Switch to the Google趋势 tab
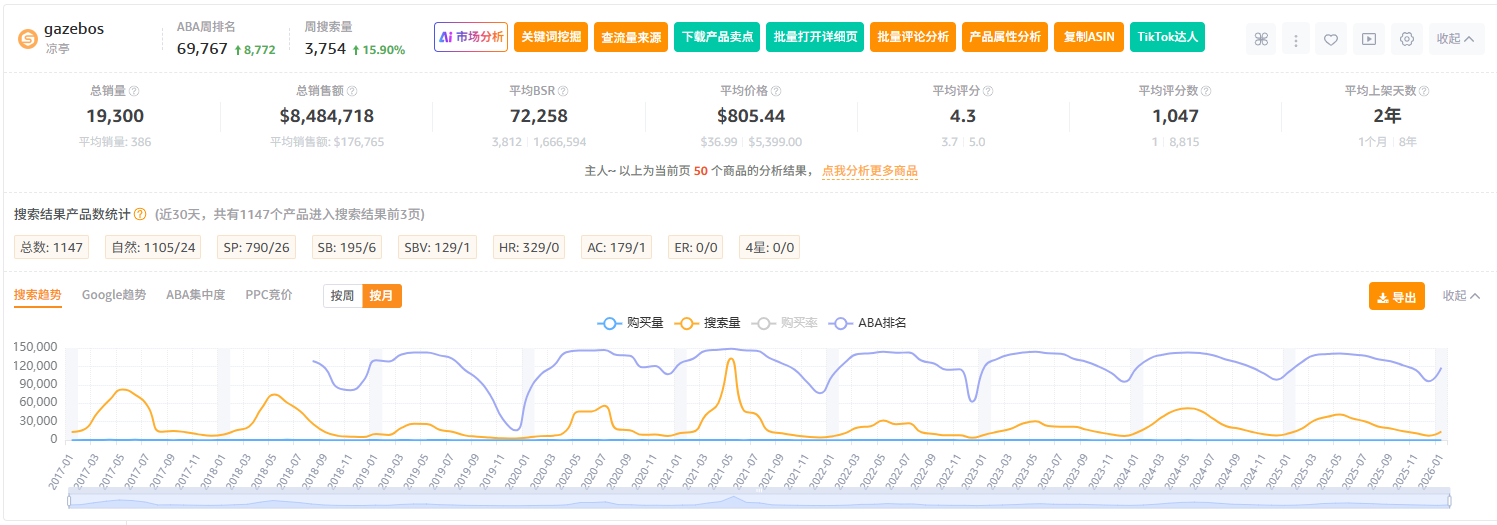 click(114, 295)
